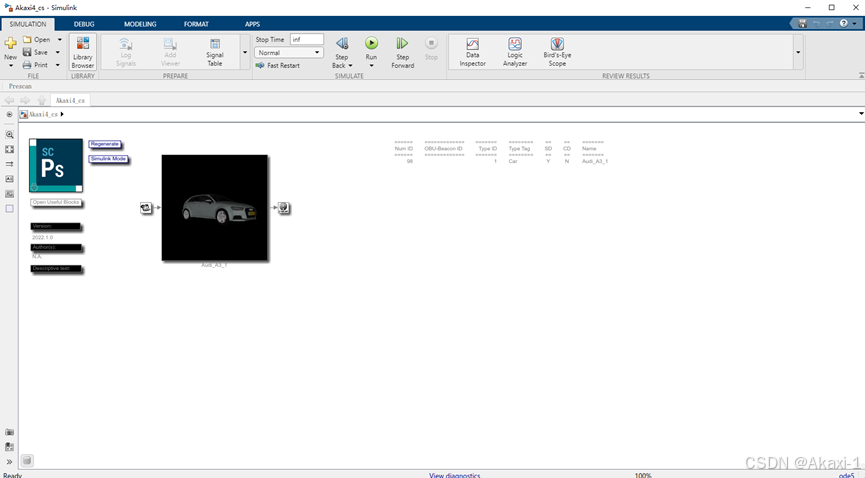Expand the Step Back dropdown arrow
865x478 pixels.
coord(350,66)
